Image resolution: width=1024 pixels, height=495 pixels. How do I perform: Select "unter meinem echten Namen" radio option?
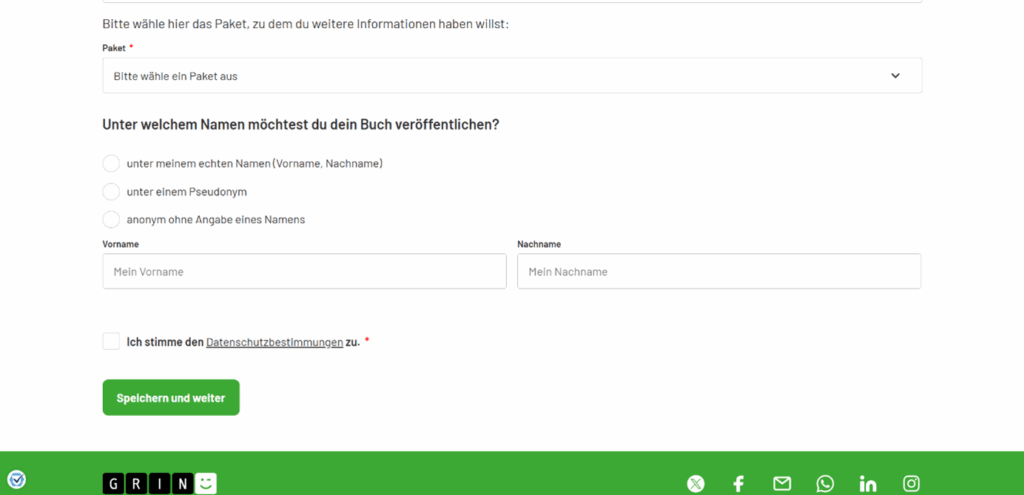click(111, 163)
